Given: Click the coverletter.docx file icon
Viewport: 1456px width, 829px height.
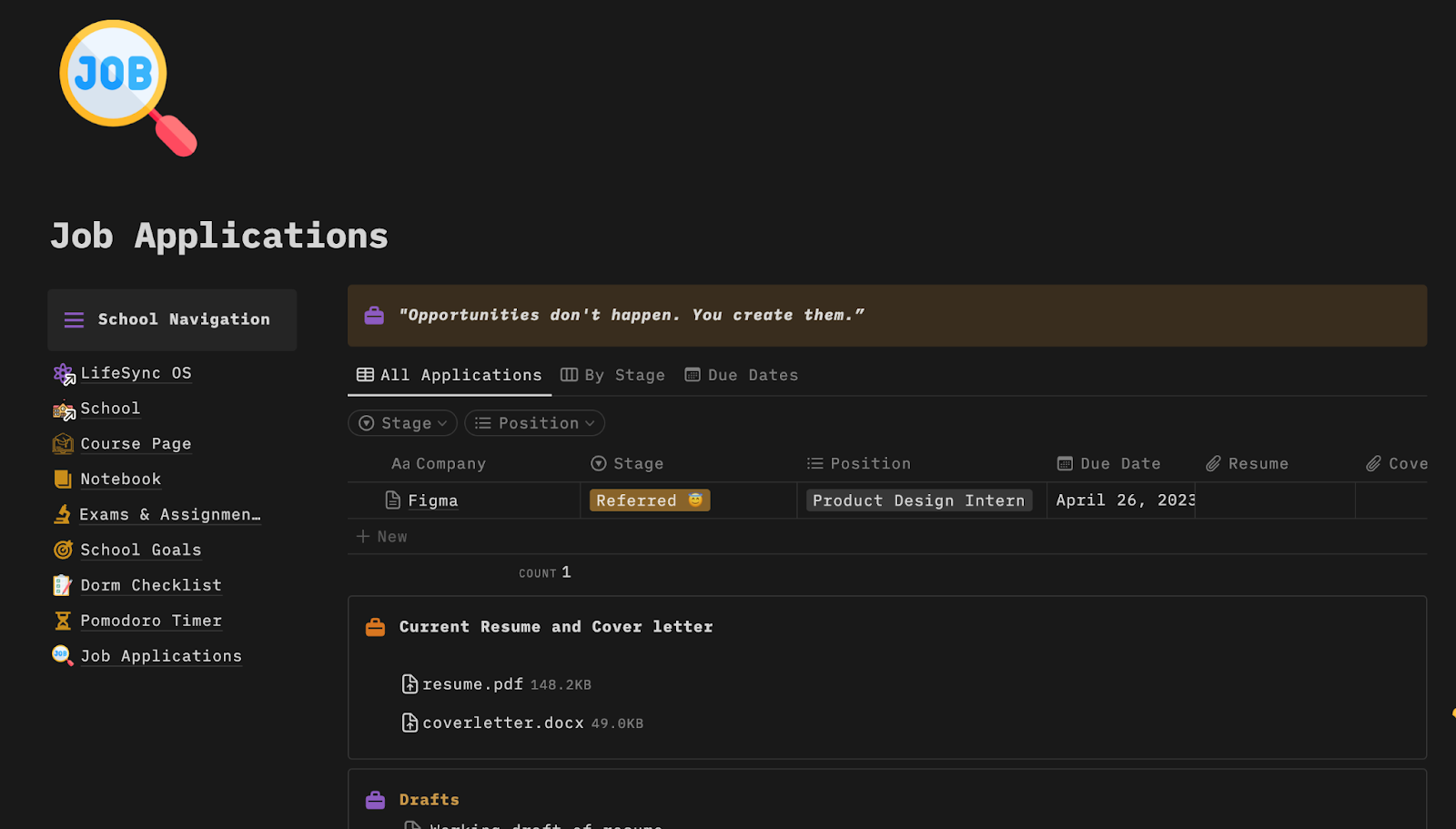Looking at the screenshot, I should pos(410,723).
